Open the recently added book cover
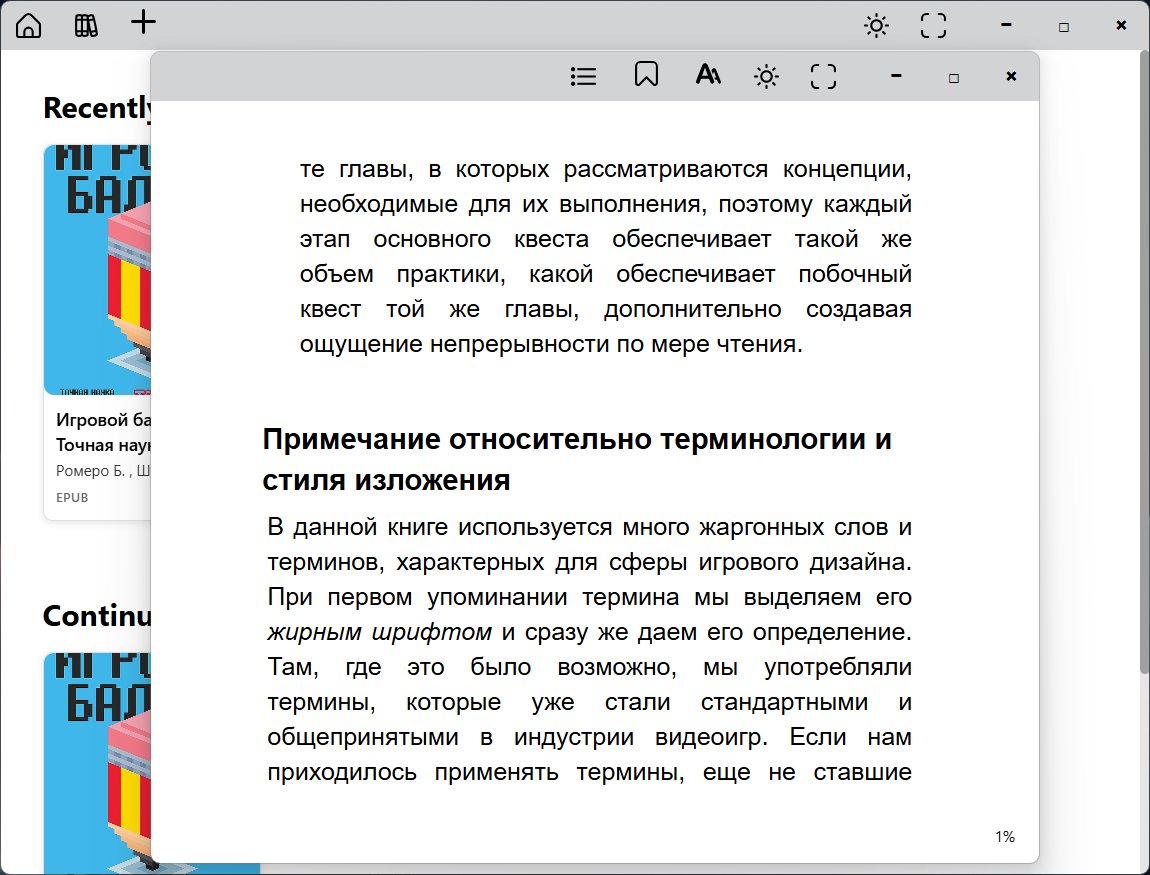Image resolution: width=1150 pixels, height=875 pixels. (97, 270)
